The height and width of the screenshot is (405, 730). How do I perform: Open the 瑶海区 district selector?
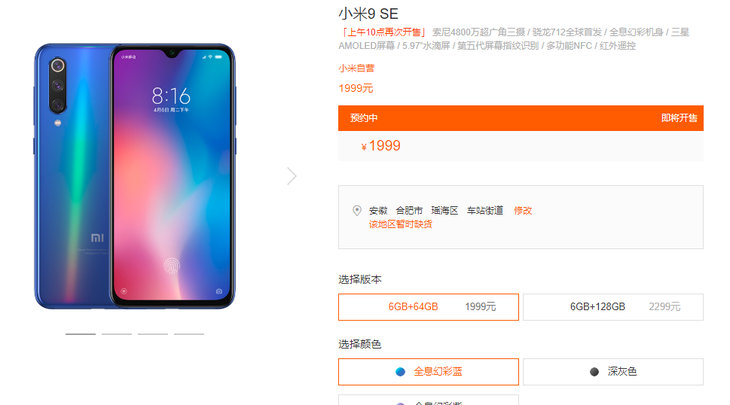[445, 210]
